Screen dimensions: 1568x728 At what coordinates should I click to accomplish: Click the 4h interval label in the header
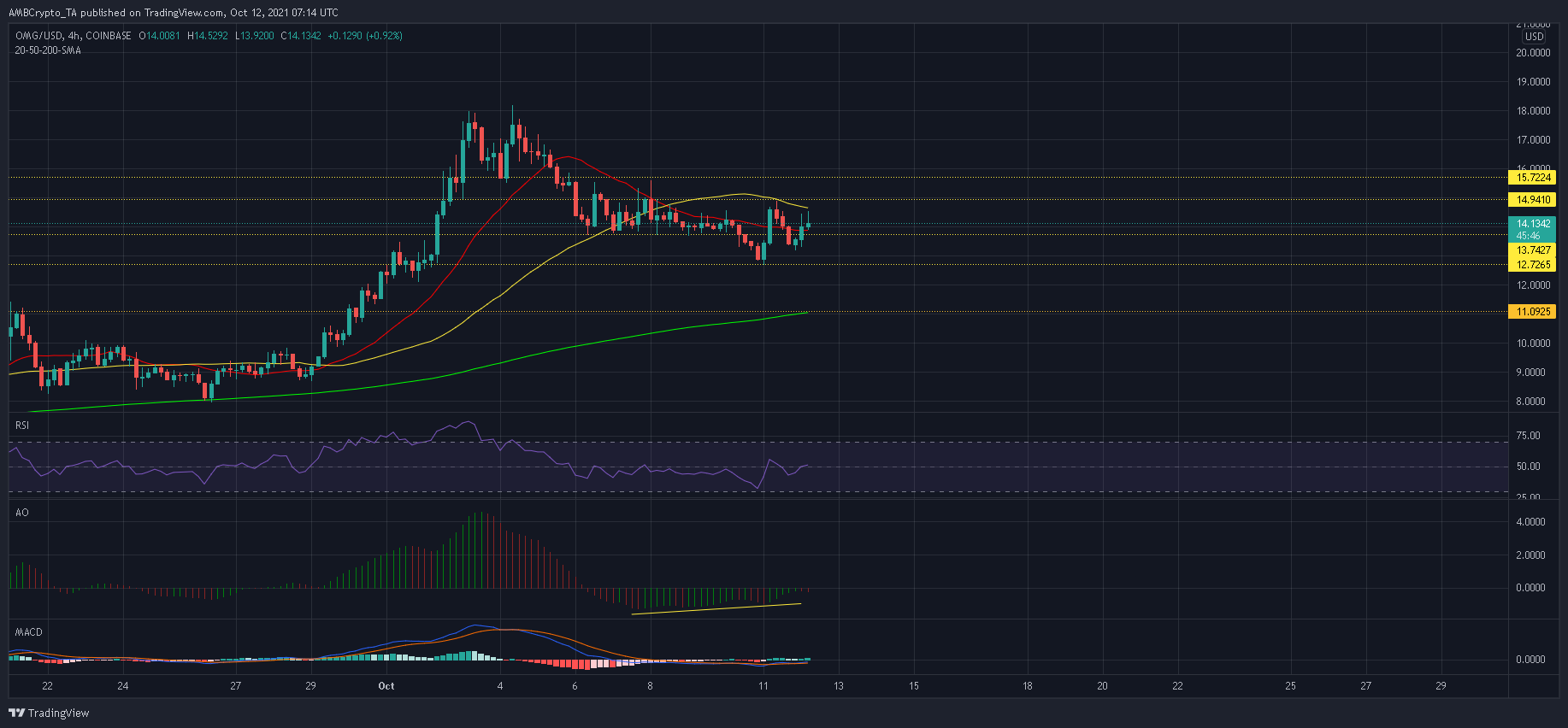point(75,36)
